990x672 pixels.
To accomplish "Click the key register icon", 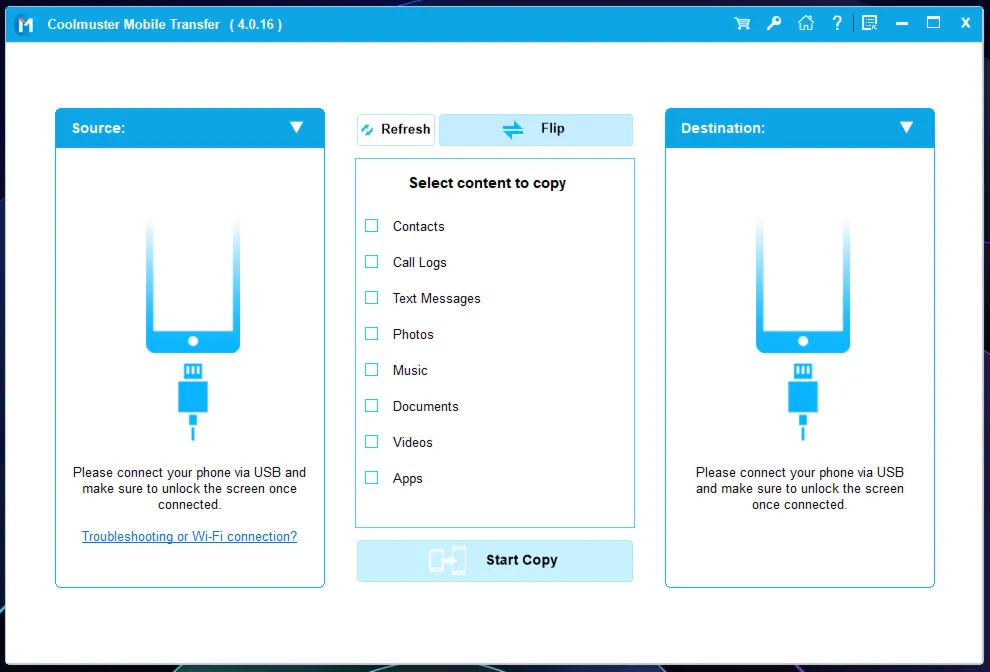I will point(773,24).
